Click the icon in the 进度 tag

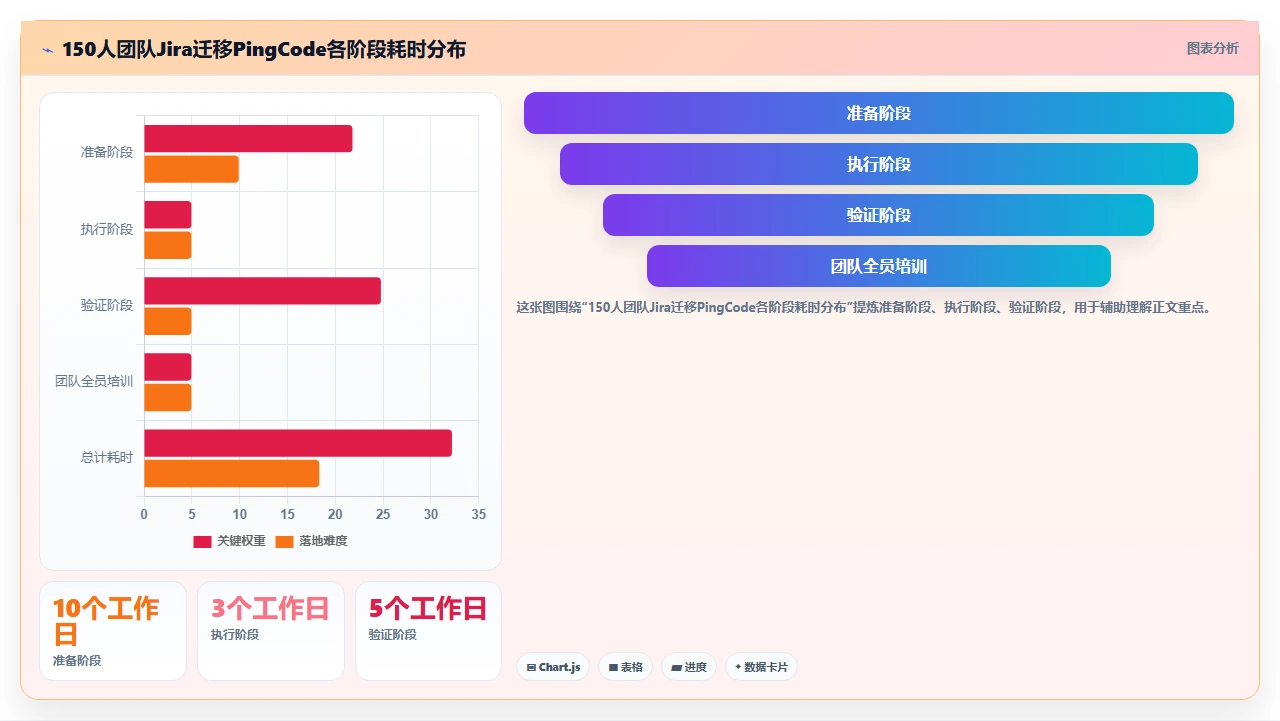[677, 667]
